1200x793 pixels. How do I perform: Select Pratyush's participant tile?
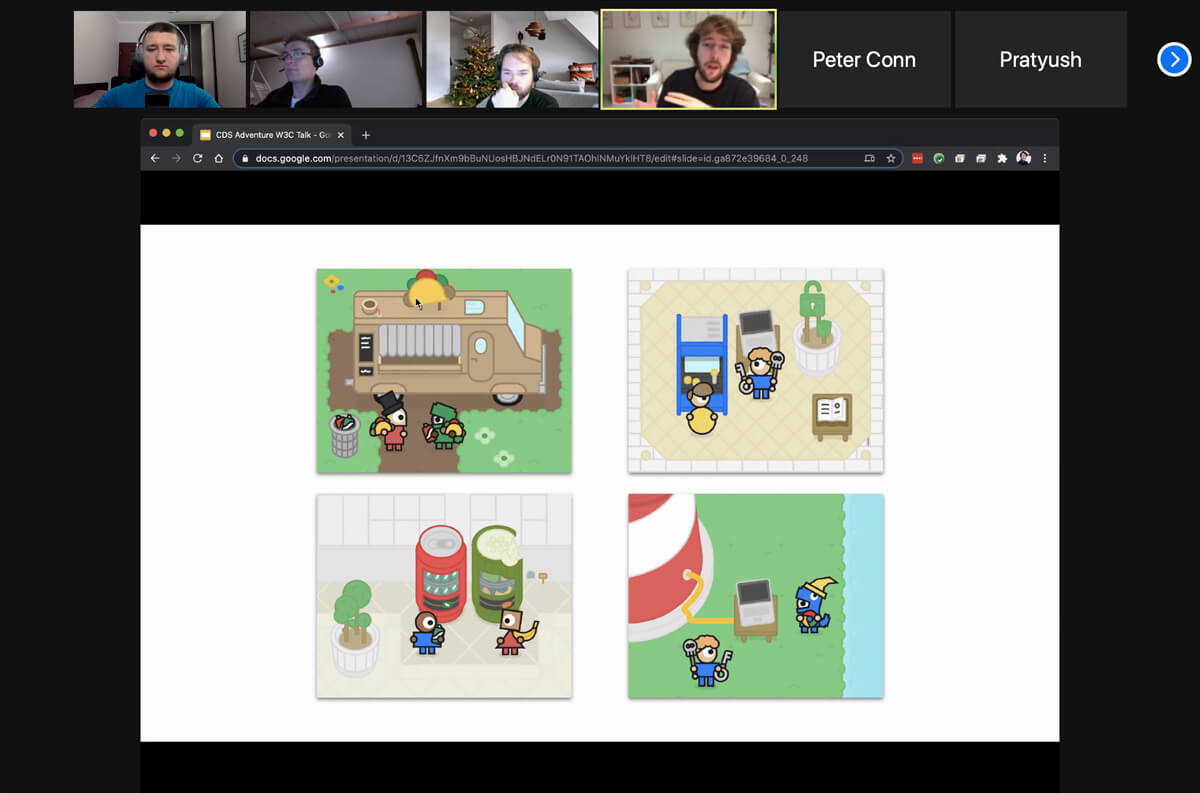[x=1041, y=59]
